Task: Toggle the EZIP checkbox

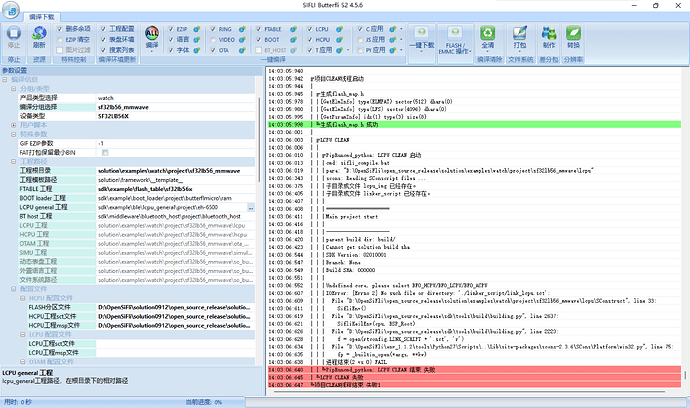Action: pyautogui.click(x=172, y=30)
